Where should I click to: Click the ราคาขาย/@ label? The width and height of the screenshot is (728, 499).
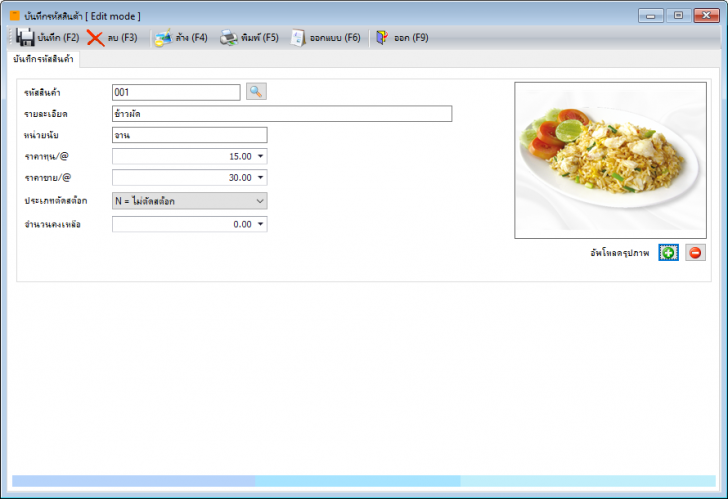click(x=48, y=178)
